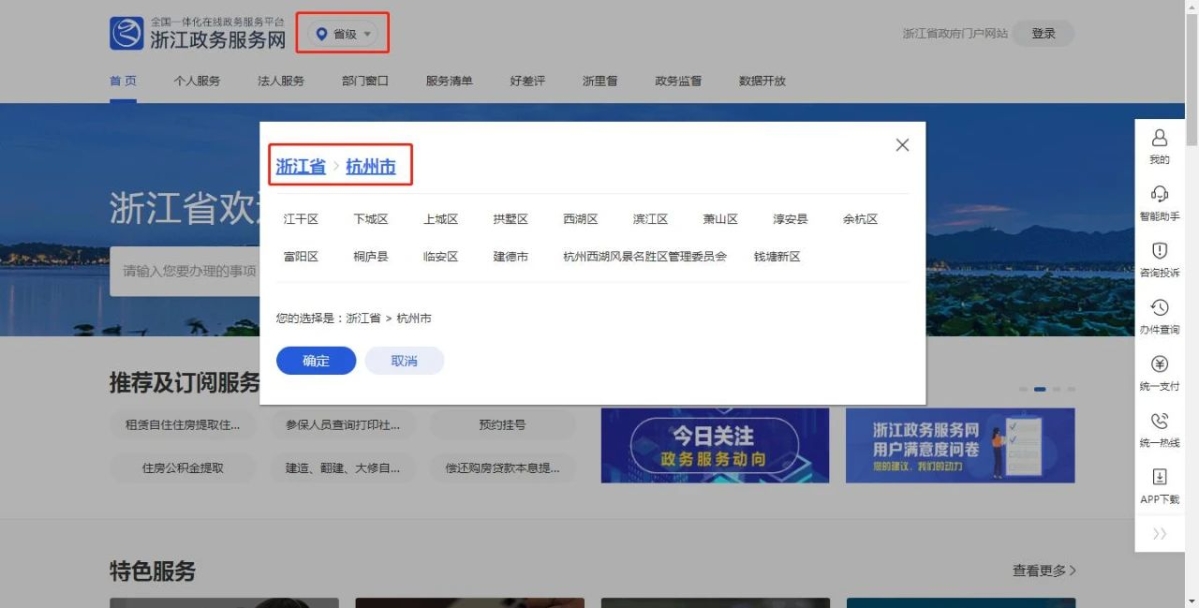Screen dimensions: 1199x608
Task: Open the 统一热线 phone icon
Action: click(1160, 422)
